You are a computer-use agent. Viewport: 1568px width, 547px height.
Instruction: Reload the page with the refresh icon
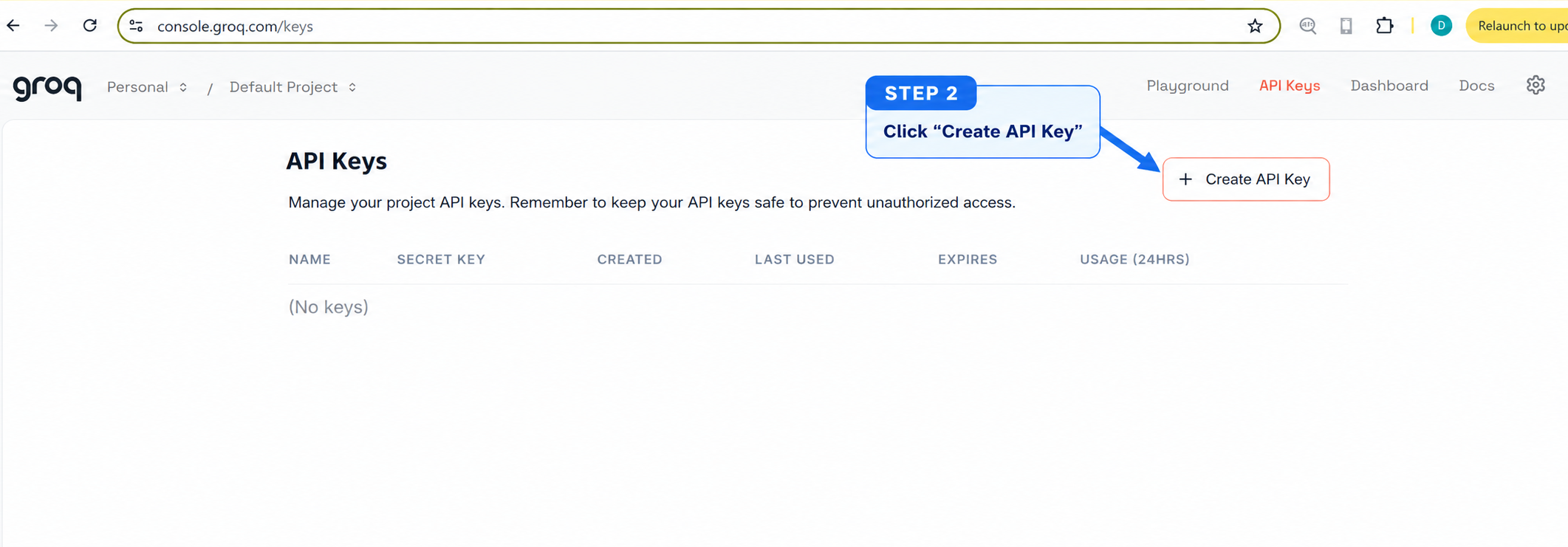click(x=90, y=26)
